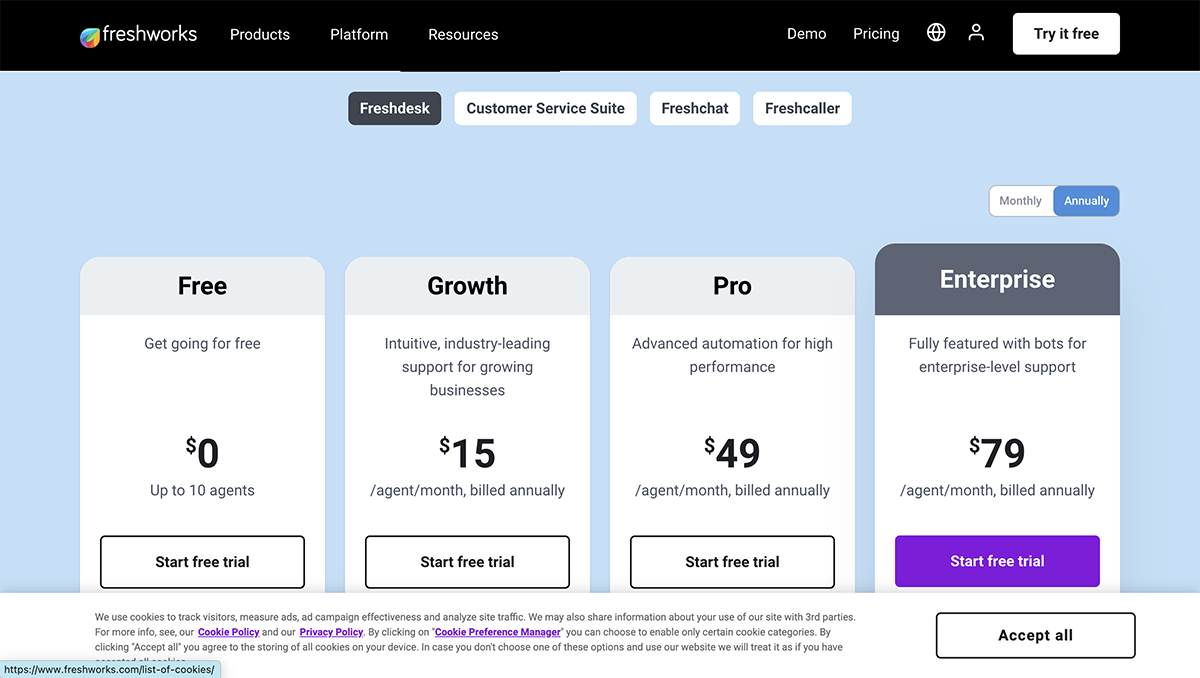Switch billing to Monthly

(1021, 200)
